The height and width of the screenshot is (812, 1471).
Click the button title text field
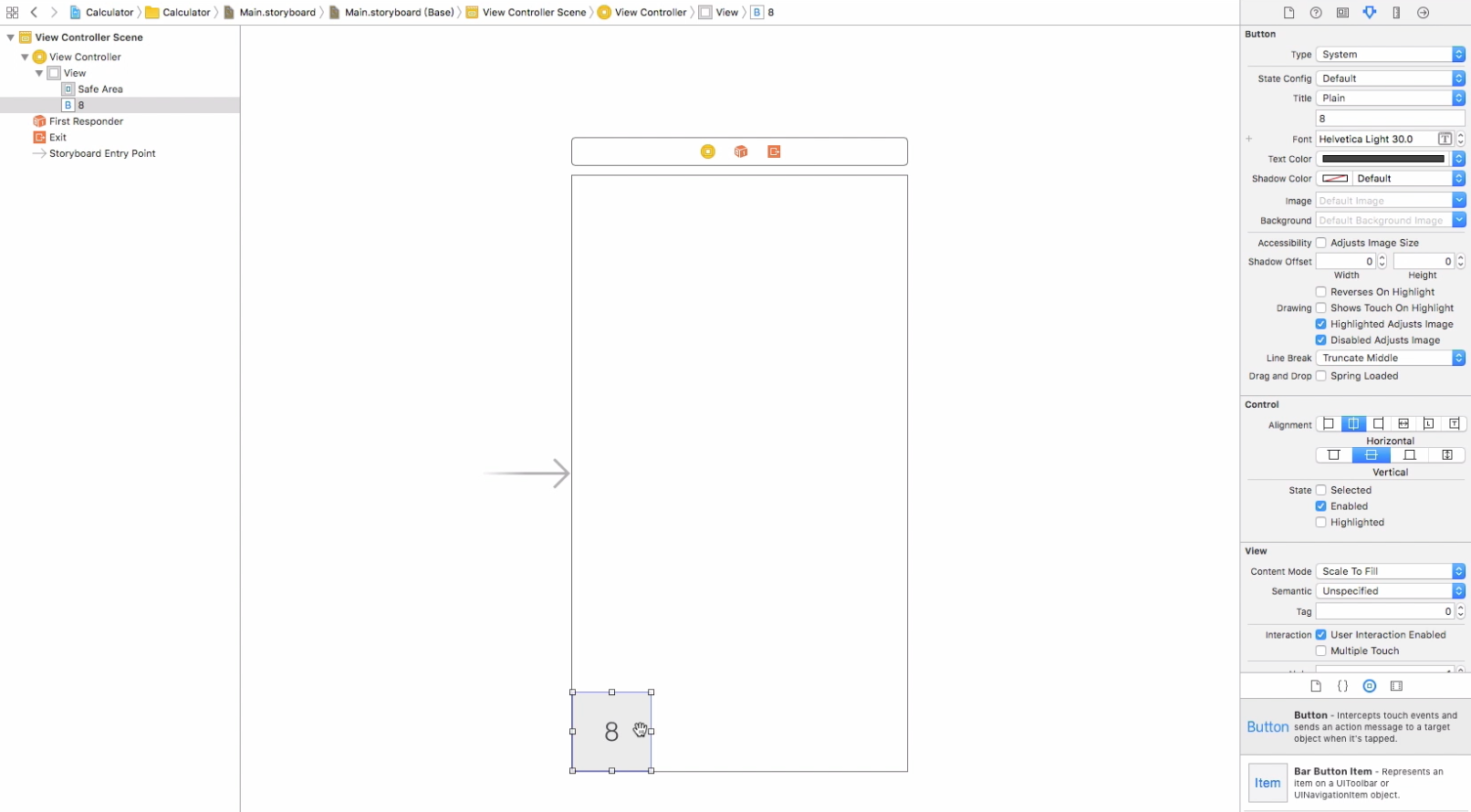[x=1390, y=119]
